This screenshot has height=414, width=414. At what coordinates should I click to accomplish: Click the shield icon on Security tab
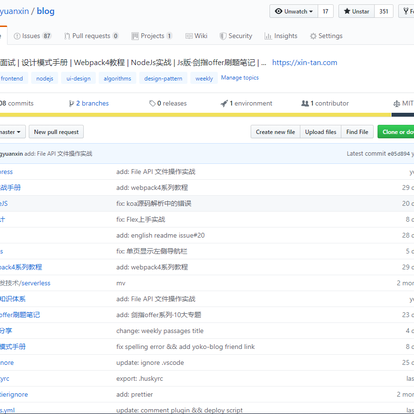tap(222, 36)
